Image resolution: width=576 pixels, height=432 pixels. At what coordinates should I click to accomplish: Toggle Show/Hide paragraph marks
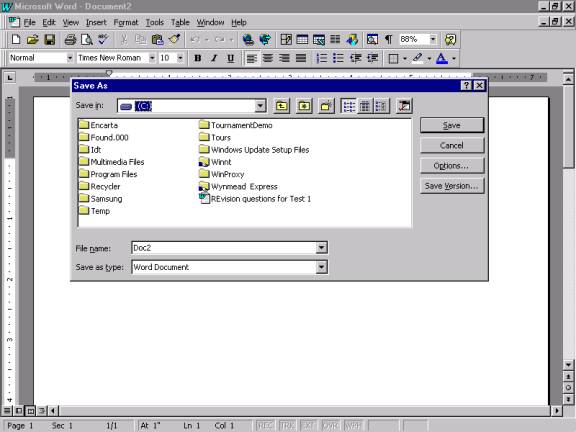pyautogui.click(x=389, y=39)
